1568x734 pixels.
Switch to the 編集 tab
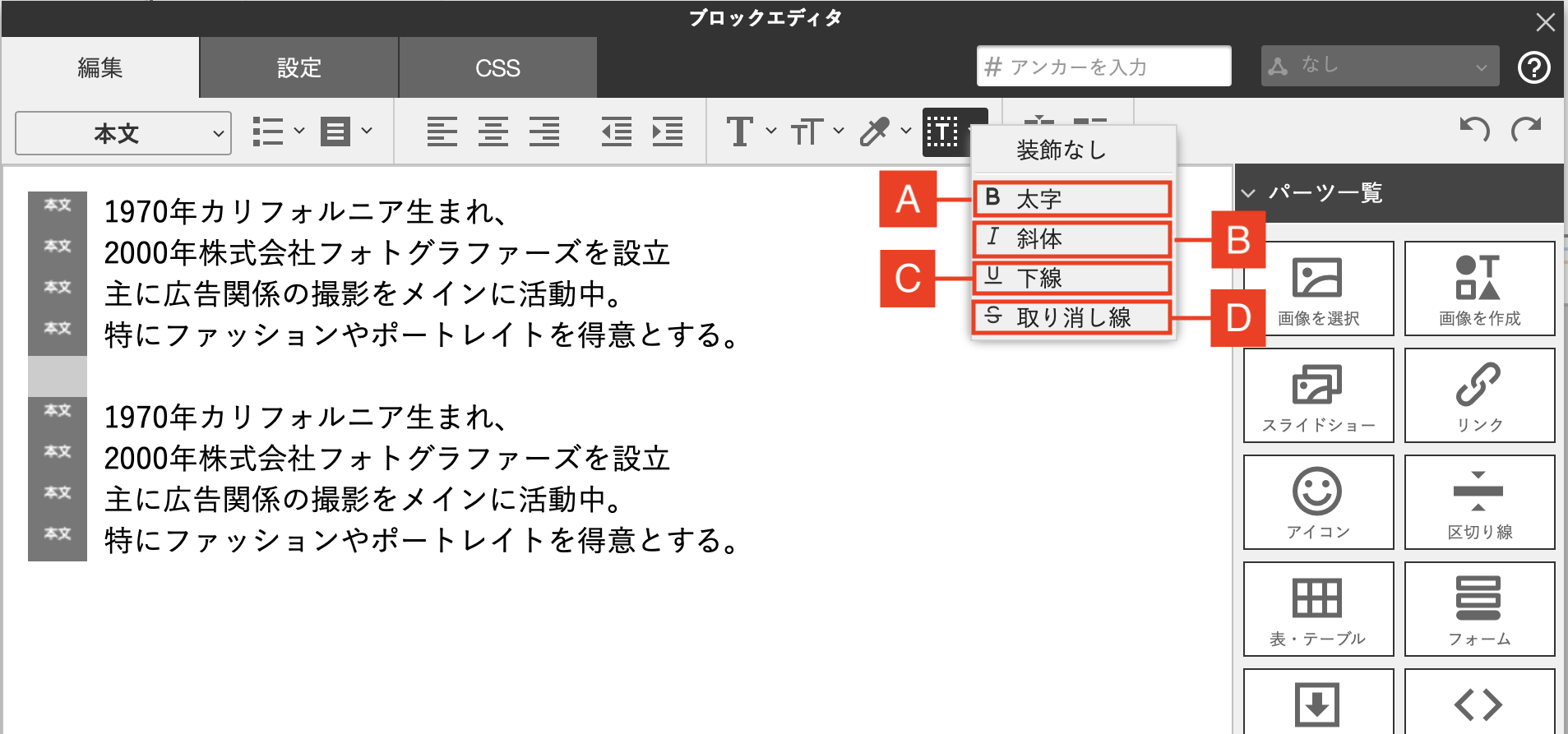pyautogui.click(x=99, y=67)
